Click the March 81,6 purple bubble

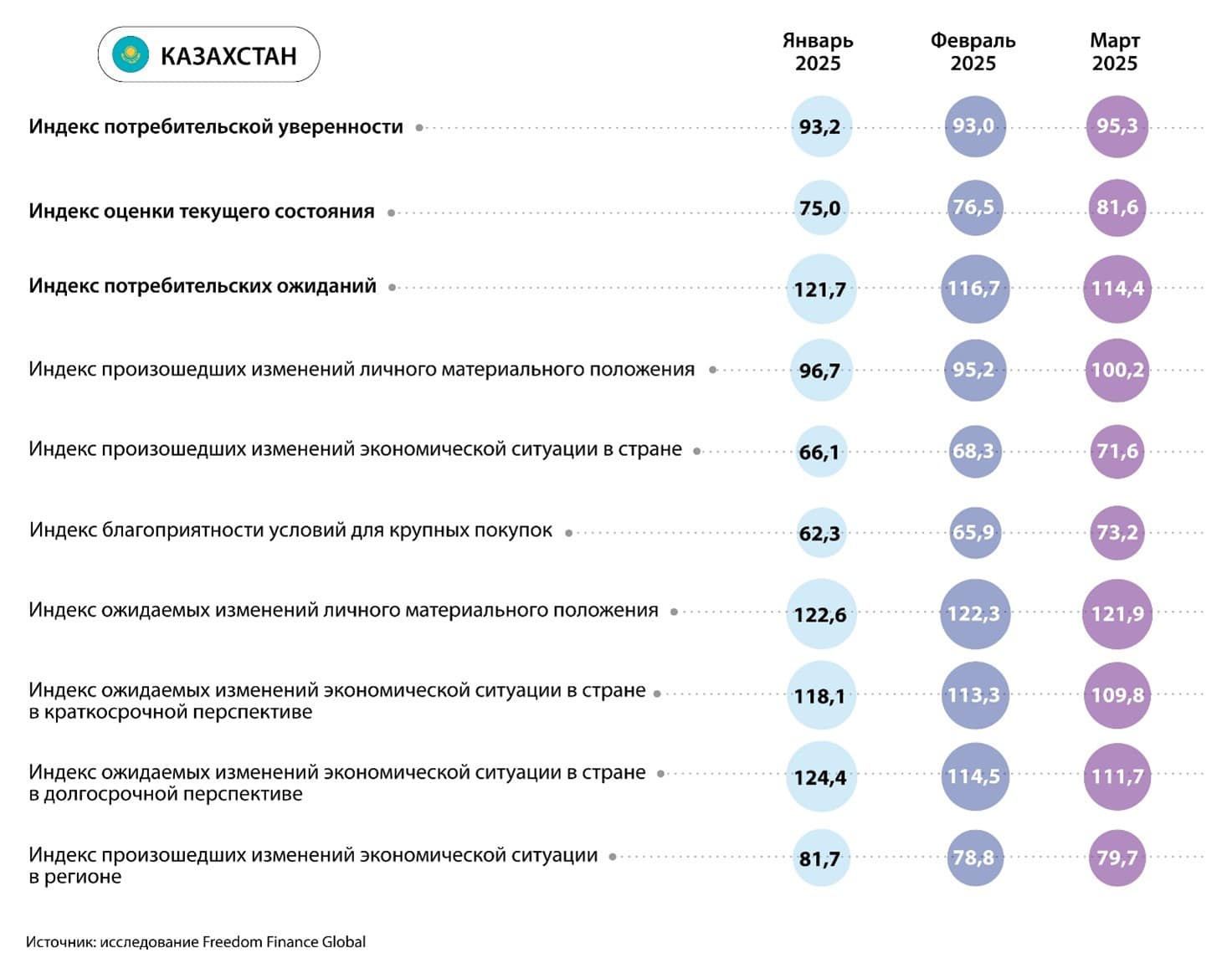(x=1117, y=207)
